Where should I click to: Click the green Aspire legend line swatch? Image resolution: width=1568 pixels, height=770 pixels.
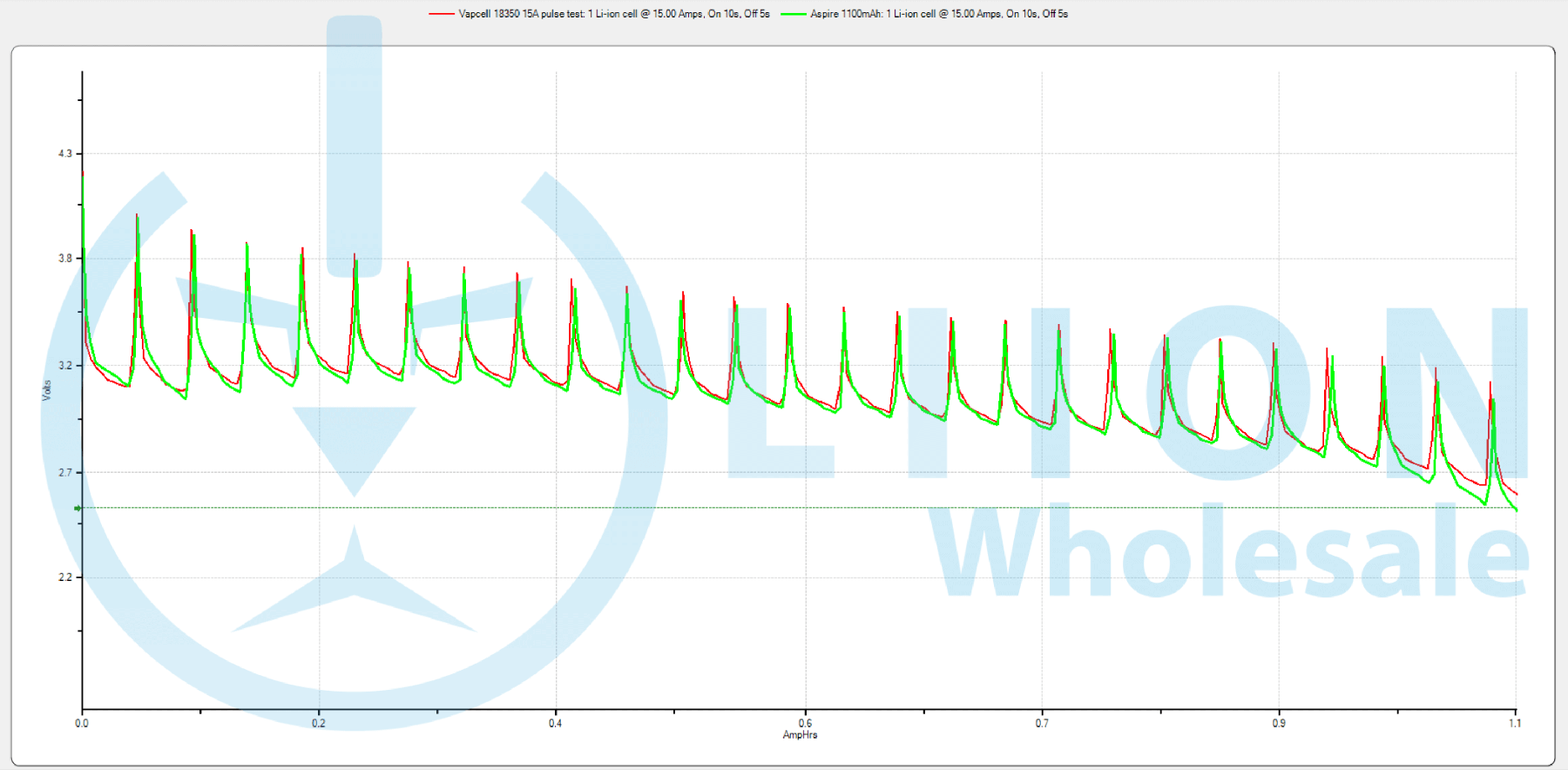(793, 14)
